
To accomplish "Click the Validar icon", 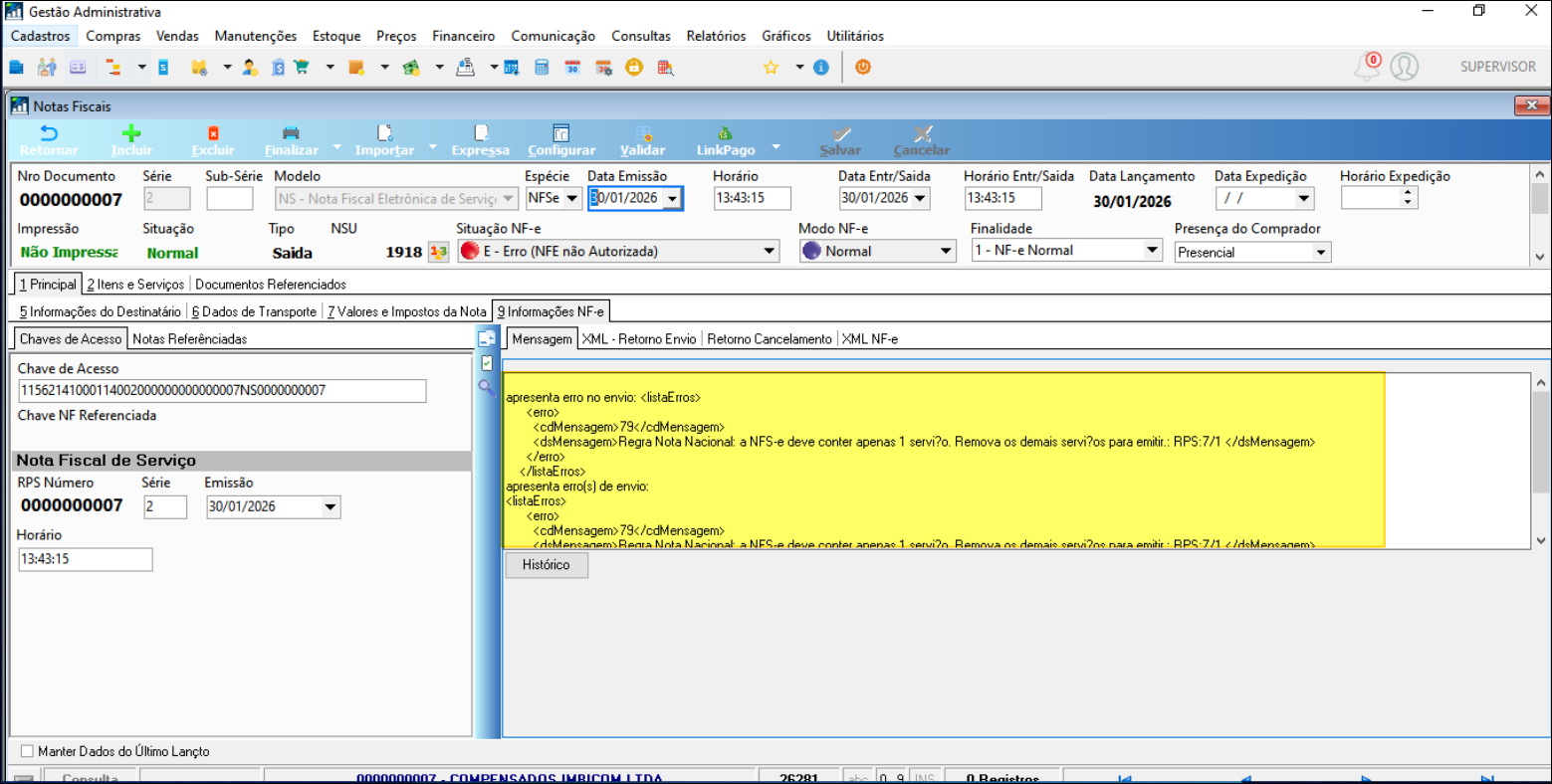I will (643, 134).
